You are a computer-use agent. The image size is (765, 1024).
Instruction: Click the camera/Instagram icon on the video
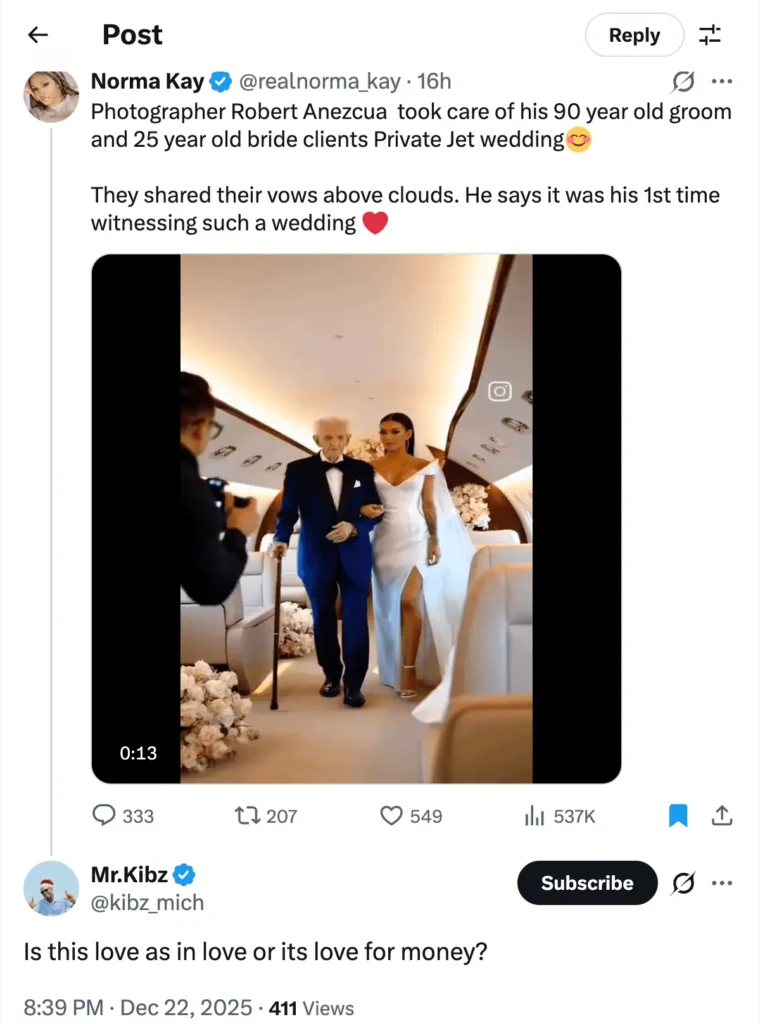(500, 393)
